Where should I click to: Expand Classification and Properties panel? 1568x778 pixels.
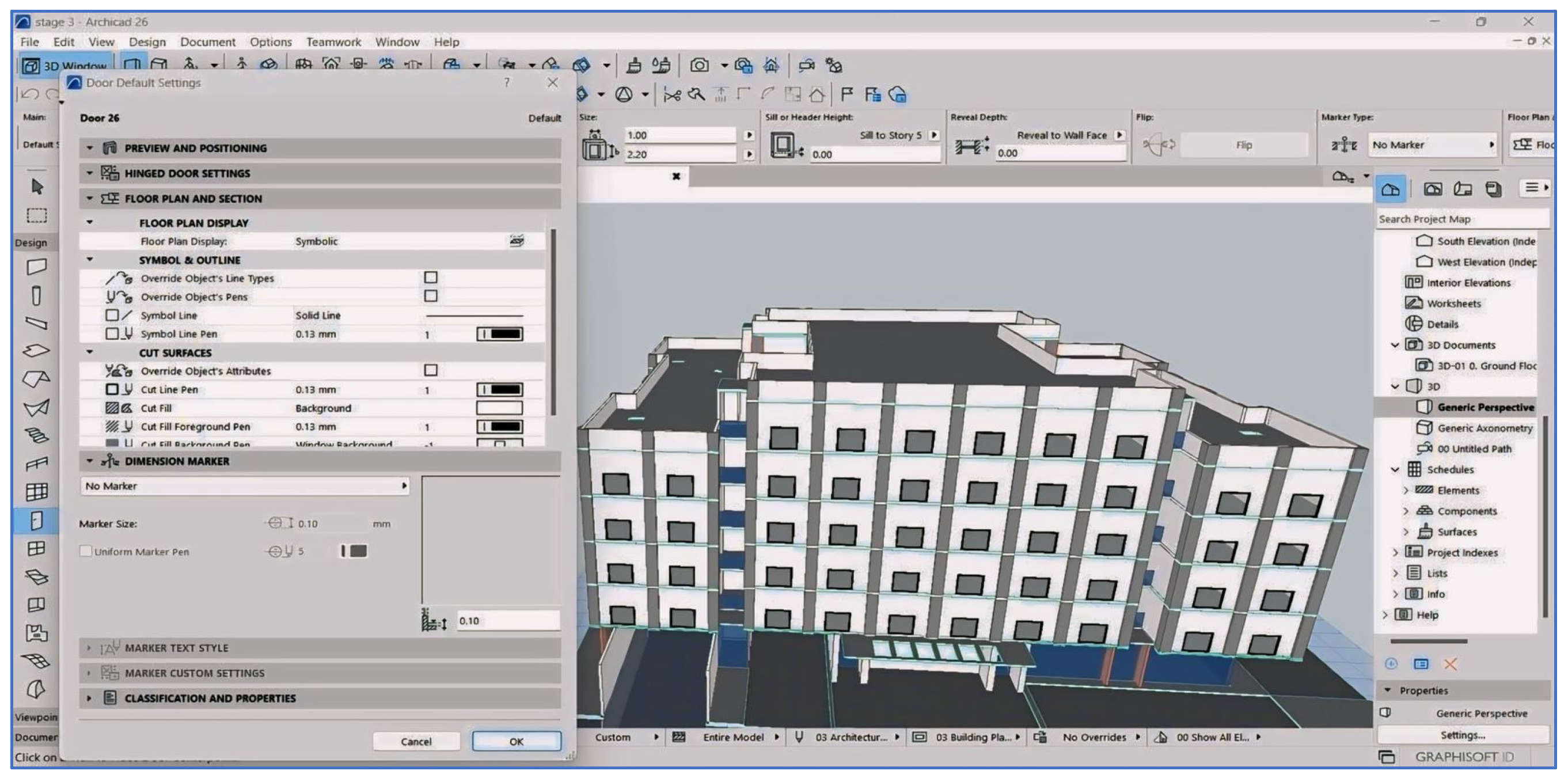click(89, 699)
